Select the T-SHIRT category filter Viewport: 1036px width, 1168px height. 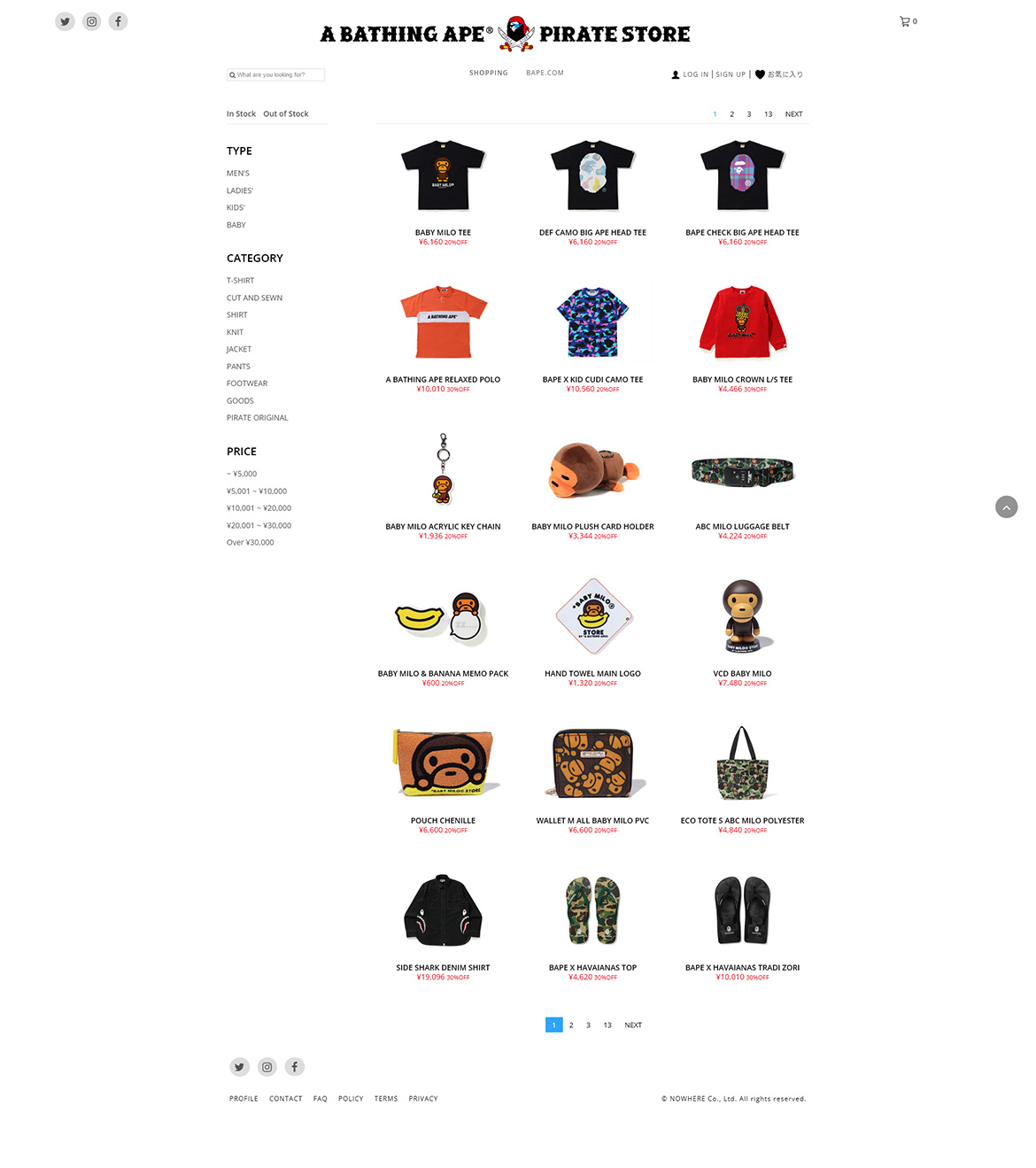240,281
